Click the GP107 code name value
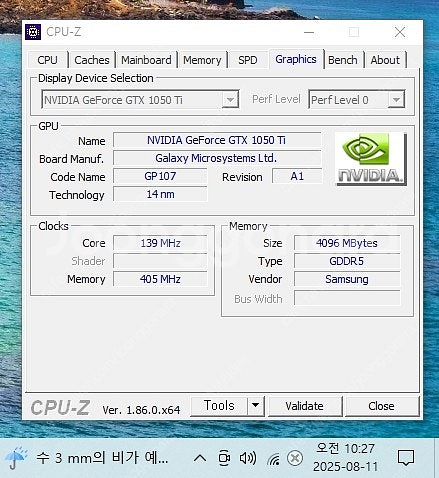Image resolution: width=439 pixels, height=478 pixels. [160, 176]
